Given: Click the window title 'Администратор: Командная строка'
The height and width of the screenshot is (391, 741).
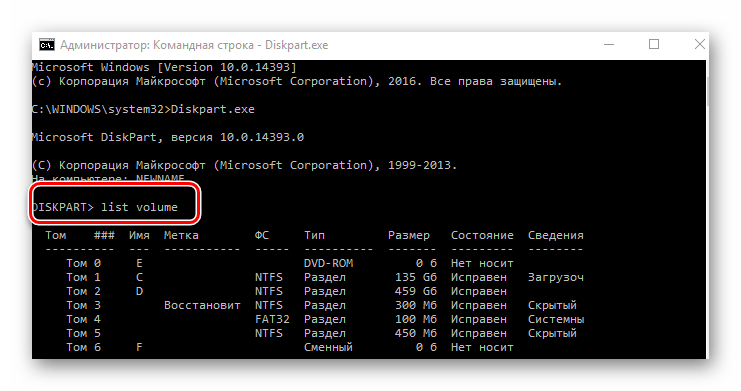Looking at the screenshot, I should coord(157,45).
